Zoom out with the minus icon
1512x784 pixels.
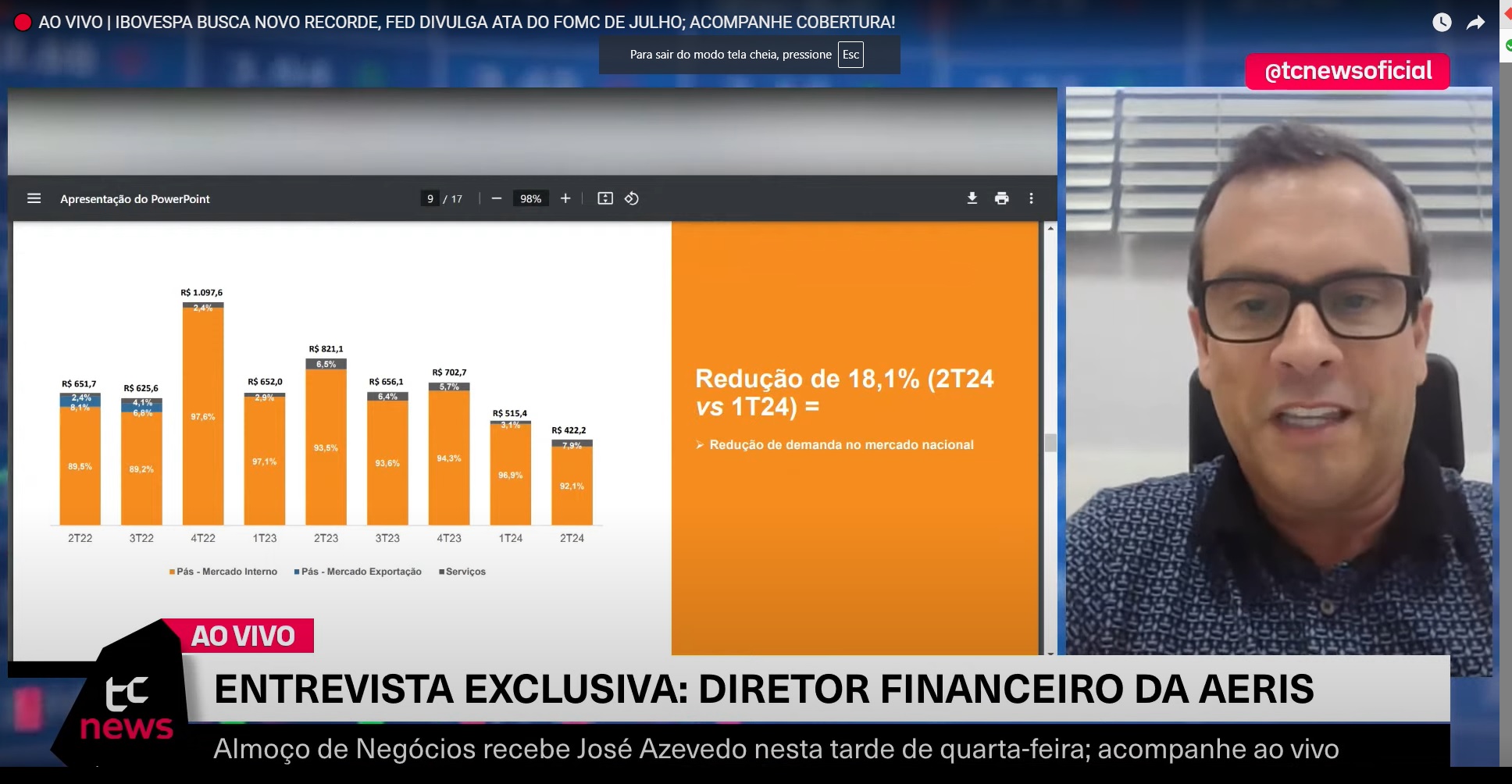tap(496, 198)
